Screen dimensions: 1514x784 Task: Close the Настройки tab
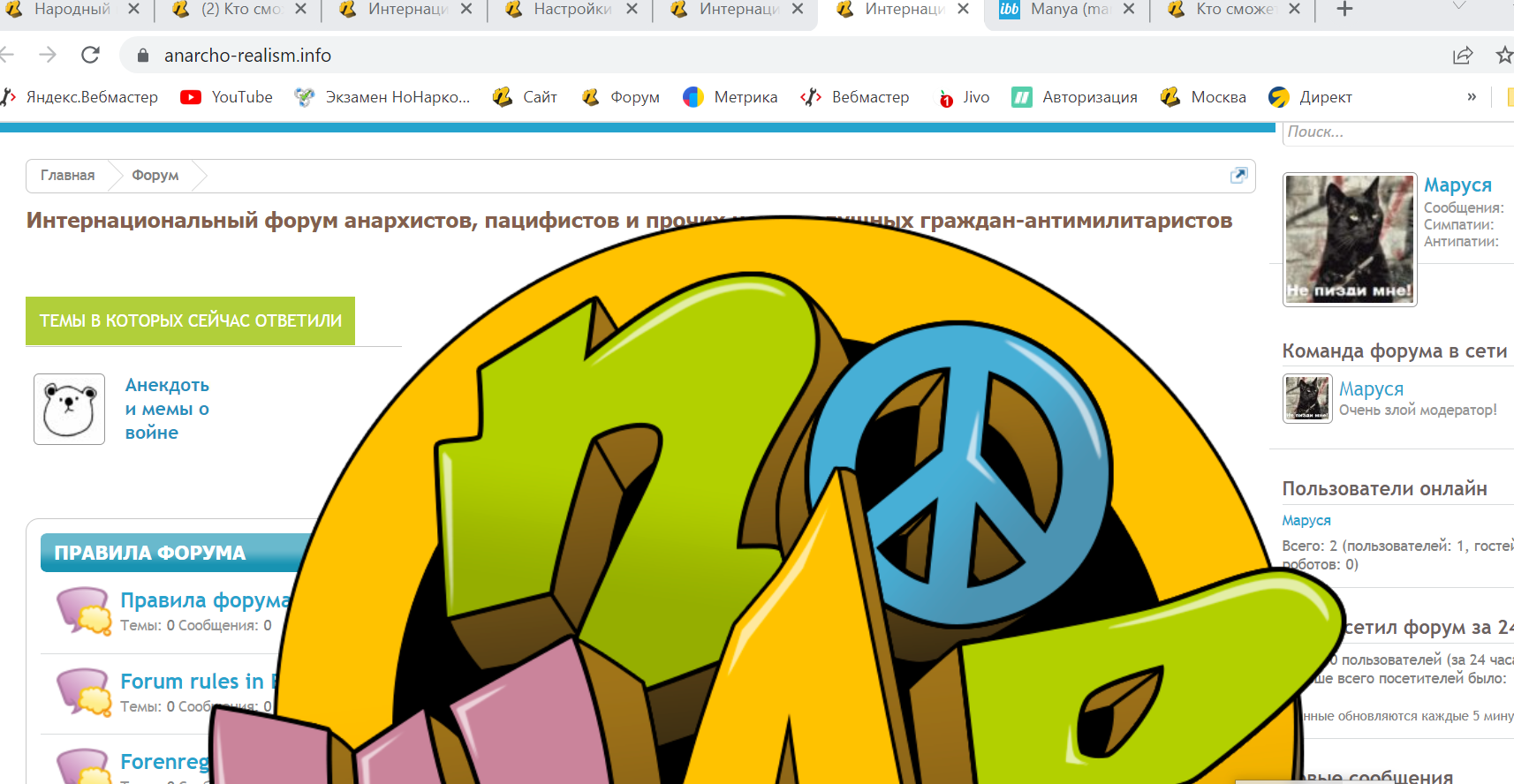point(632,9)
